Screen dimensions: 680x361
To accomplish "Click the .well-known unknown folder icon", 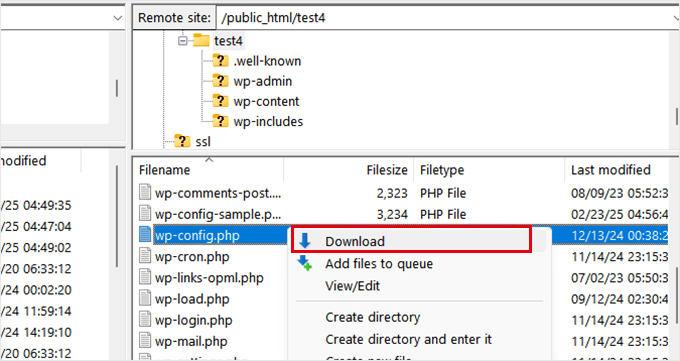I will [x=220, y=61].
